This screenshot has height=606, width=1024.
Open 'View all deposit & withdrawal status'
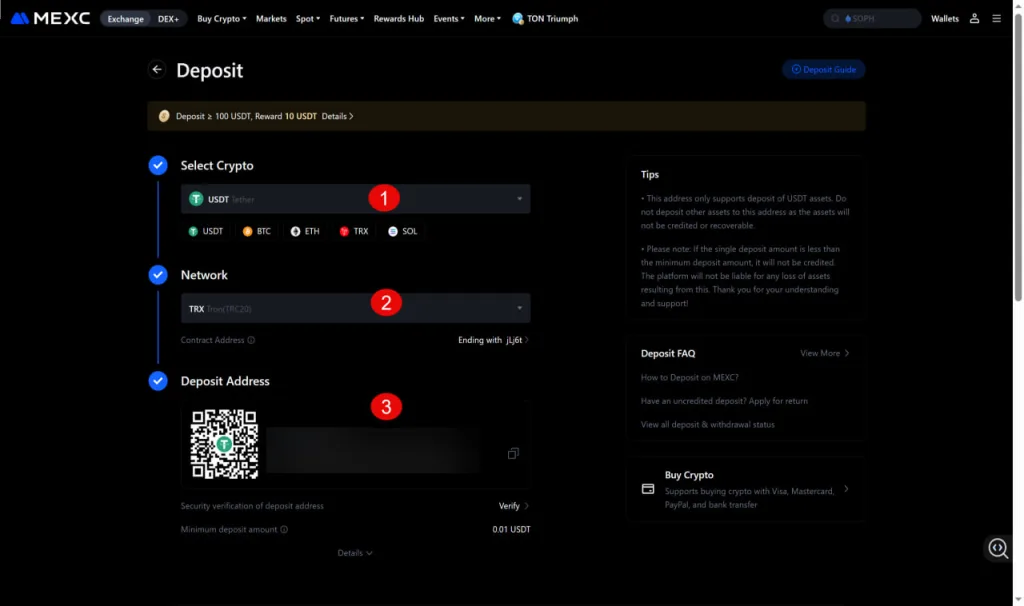(707, 424)
